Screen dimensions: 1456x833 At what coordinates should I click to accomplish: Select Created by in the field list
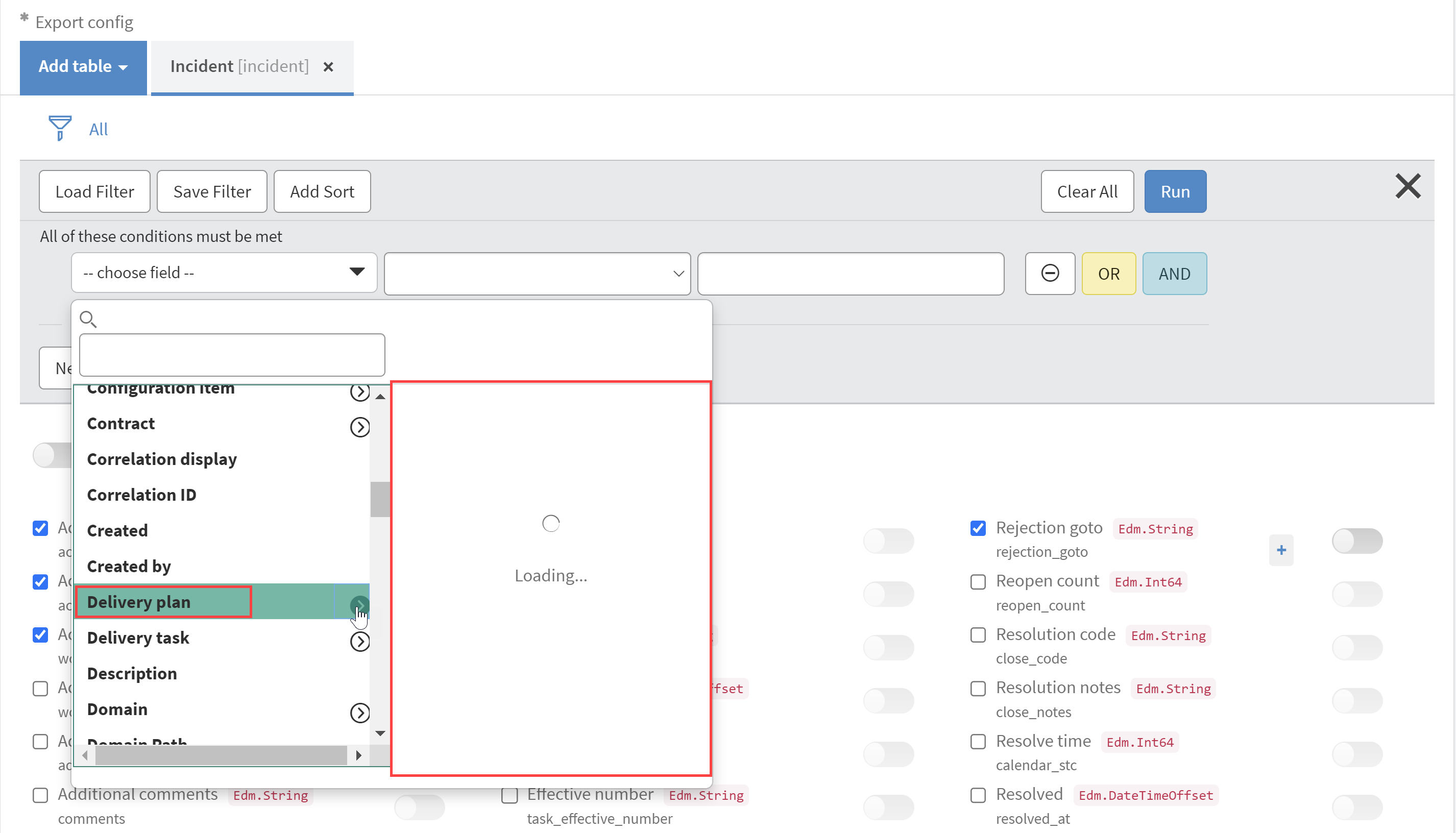pyautogui.click(x=129, y=567)
